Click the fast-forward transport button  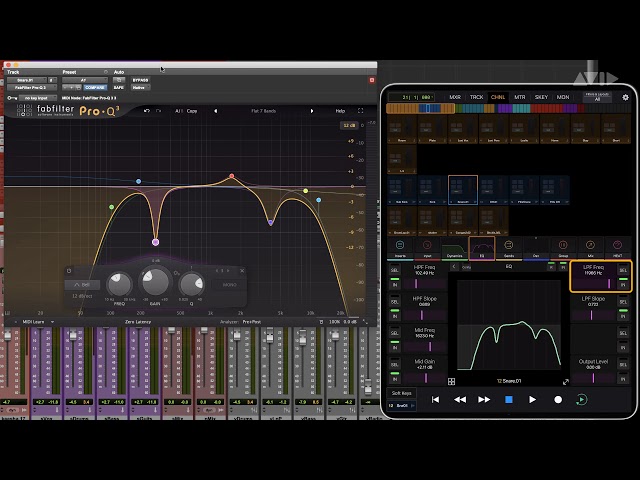484,400
